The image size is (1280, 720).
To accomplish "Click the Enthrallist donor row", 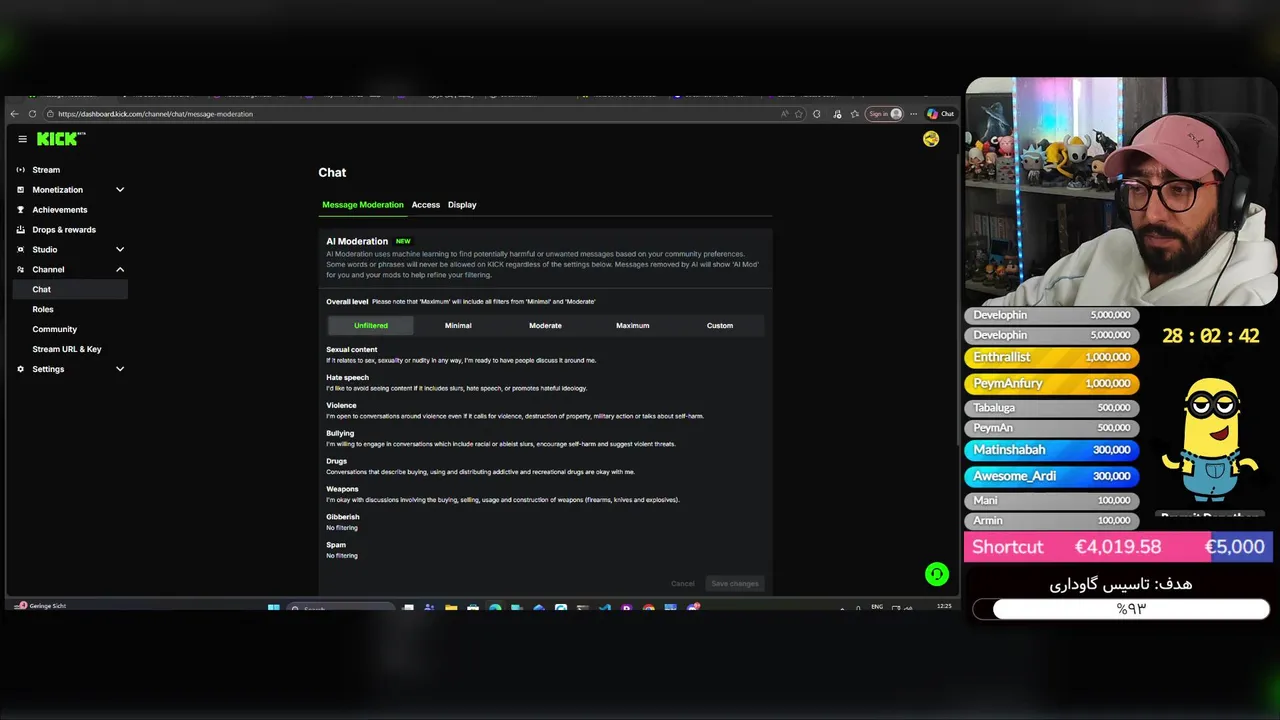I will [1052, 357].
